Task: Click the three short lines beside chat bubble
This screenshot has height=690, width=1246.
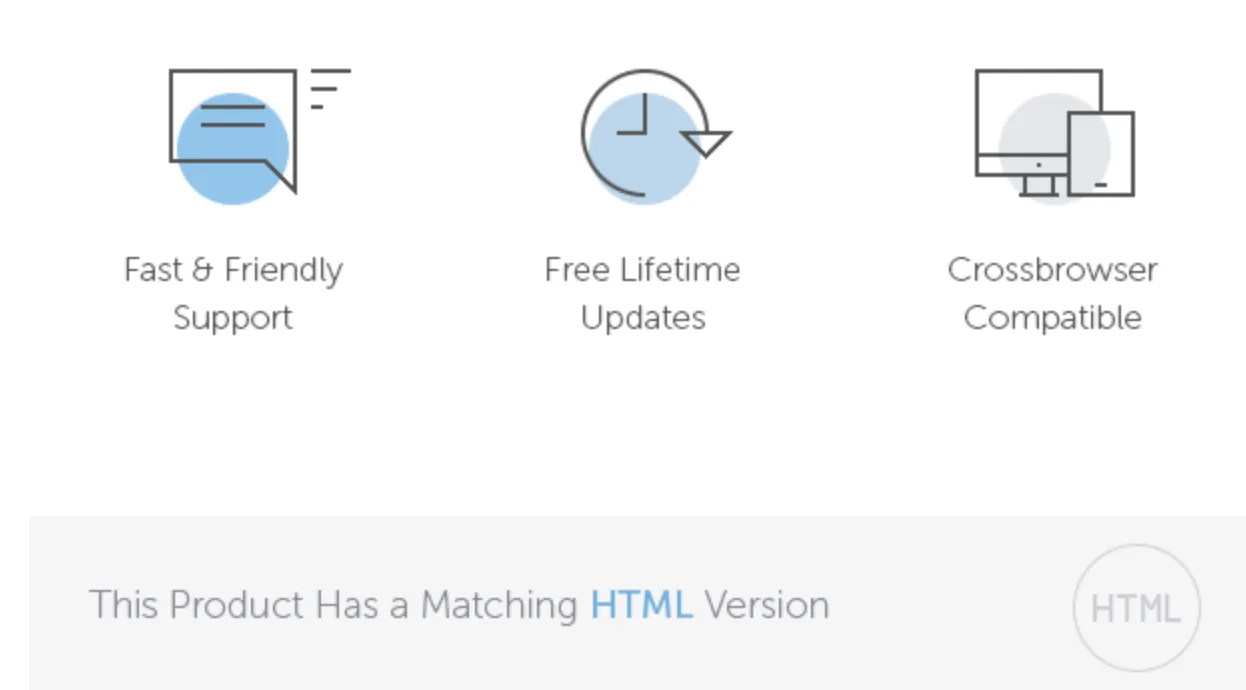Action: click(x=329, y=88)
